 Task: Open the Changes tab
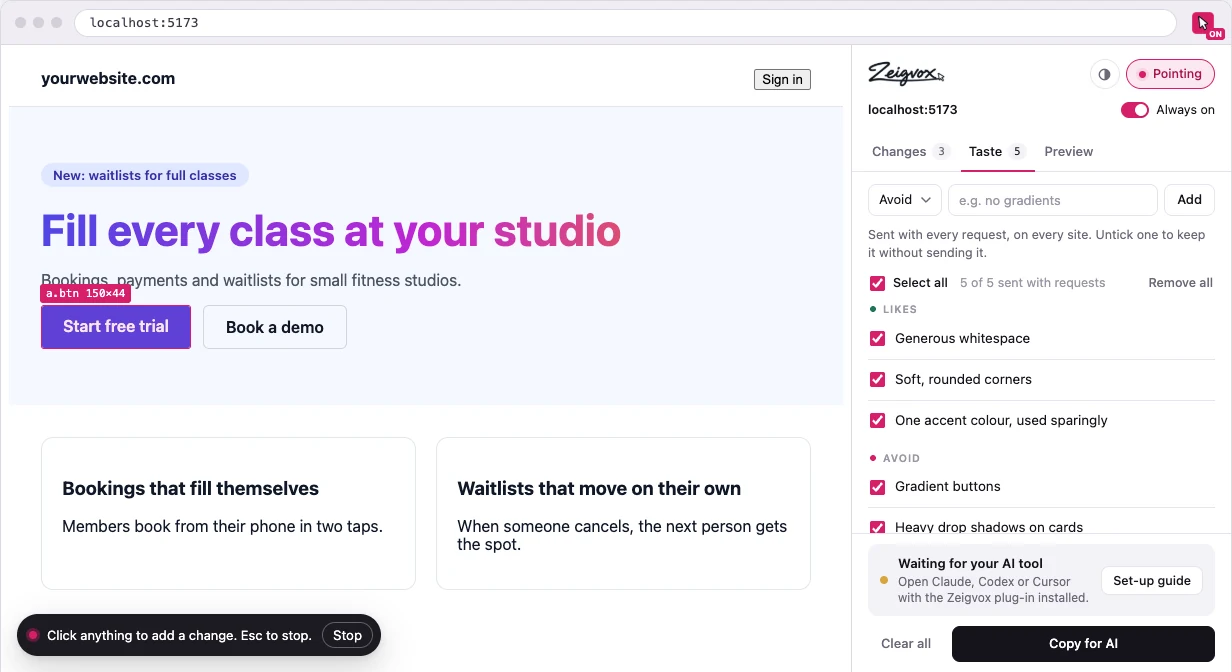(x=910, y=152)
